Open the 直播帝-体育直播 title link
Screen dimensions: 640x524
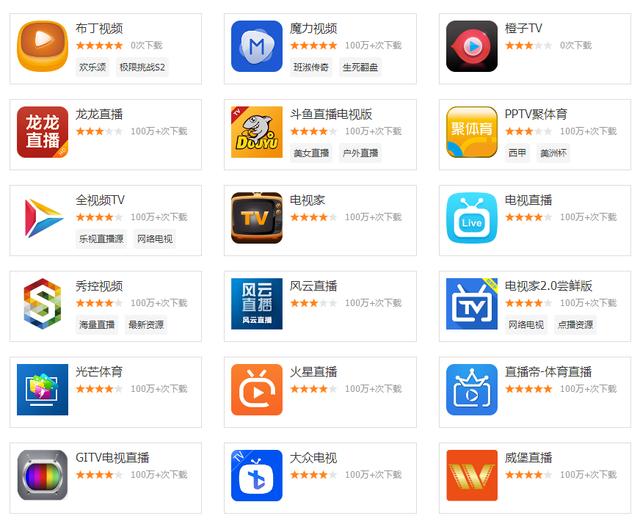(x=548, y=372)
